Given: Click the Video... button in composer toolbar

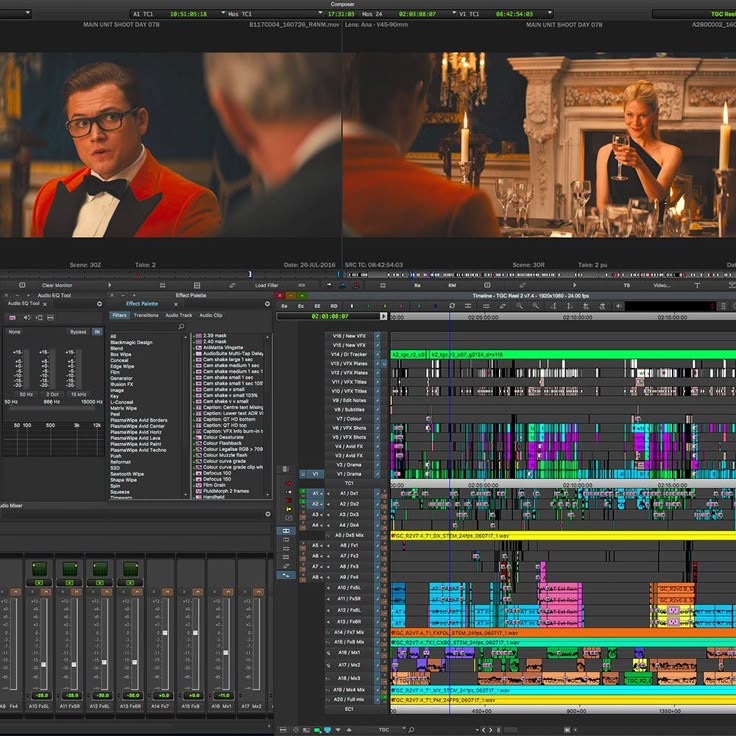Looking at the screenshot, I should pyautogui.click(x=662, y=285).
